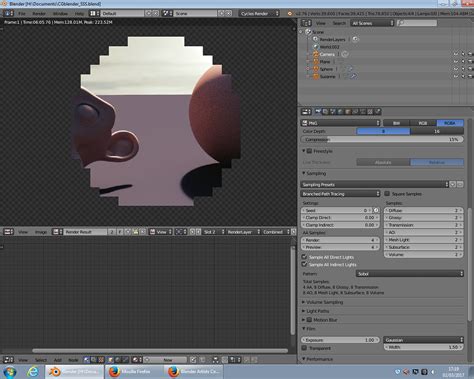This screenshot has height=379, width=474.
Task: Open the Default screen layout selector
Action: pyautogui.click(x=123, y=13)
